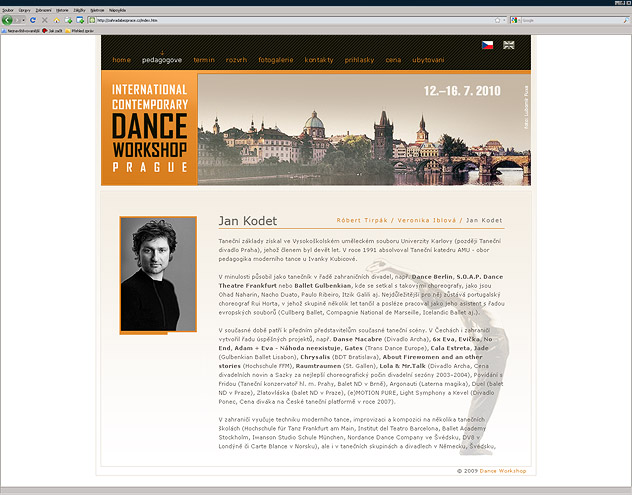632x495 pixels.
Task: Open the ubytovani nav link
Action: (428, 60)
